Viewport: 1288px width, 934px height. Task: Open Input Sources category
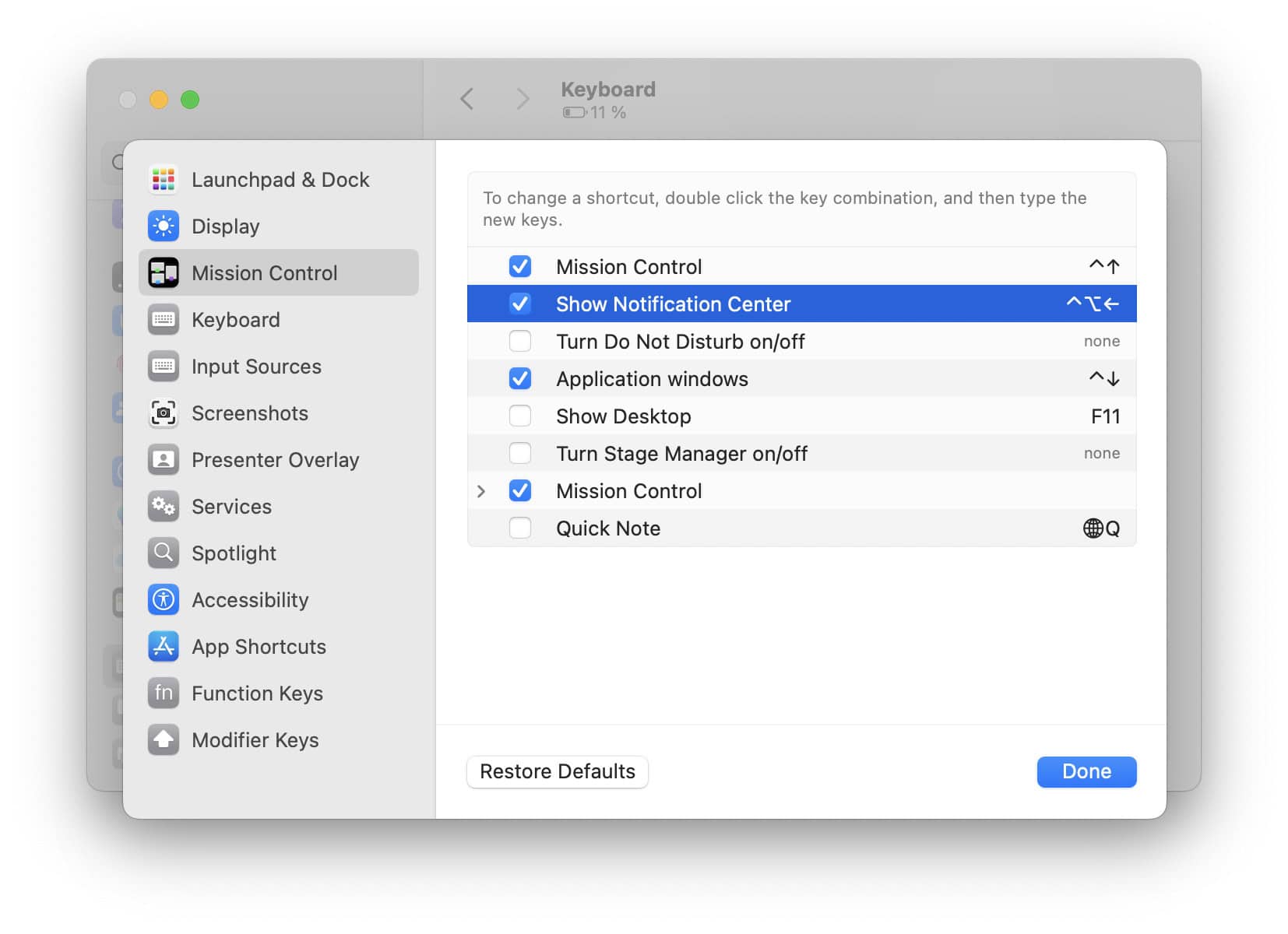coord(279,367)
